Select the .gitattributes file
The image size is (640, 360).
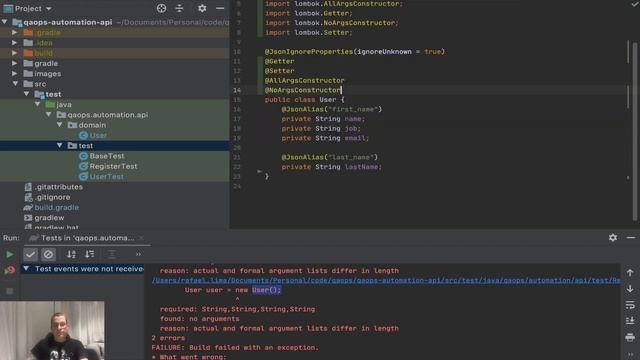[53, 187]
